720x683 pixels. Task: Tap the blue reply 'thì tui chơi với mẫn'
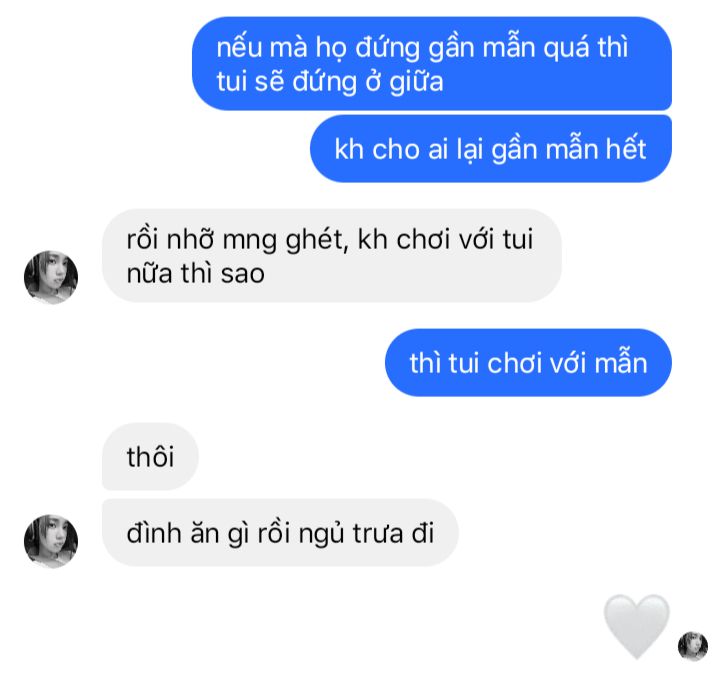(x=529, y=362)
